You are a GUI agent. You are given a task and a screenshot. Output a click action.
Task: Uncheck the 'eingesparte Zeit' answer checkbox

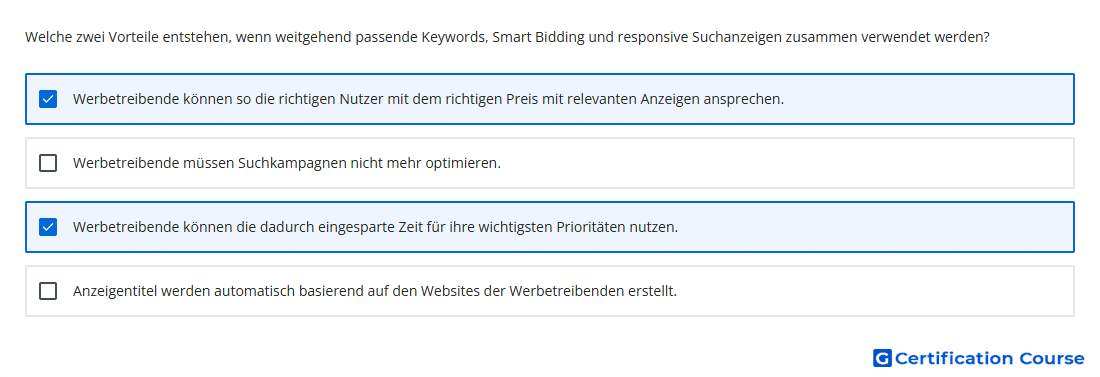coord(48,227)
